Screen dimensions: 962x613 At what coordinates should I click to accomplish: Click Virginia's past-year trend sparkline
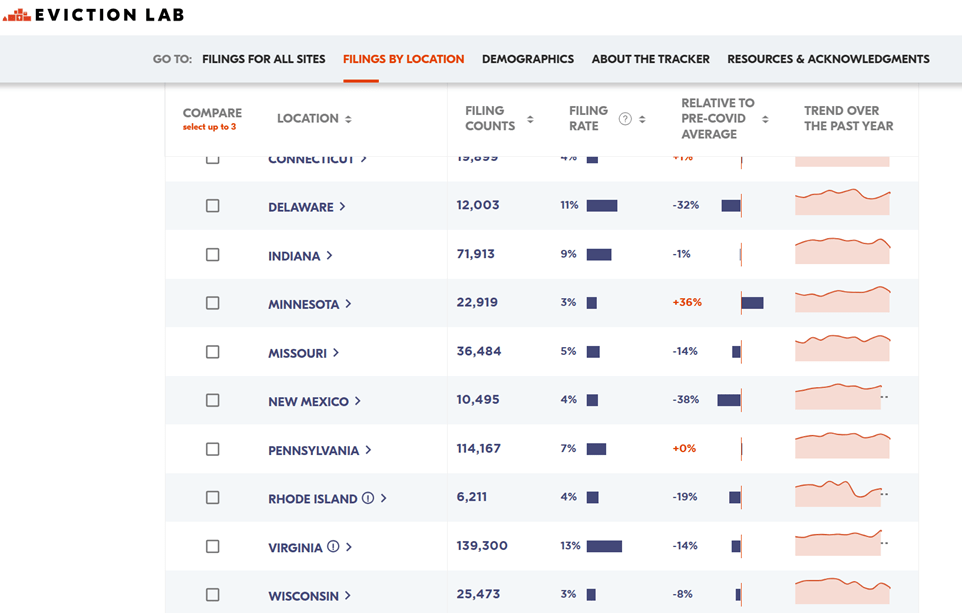(x=840, y=544)
